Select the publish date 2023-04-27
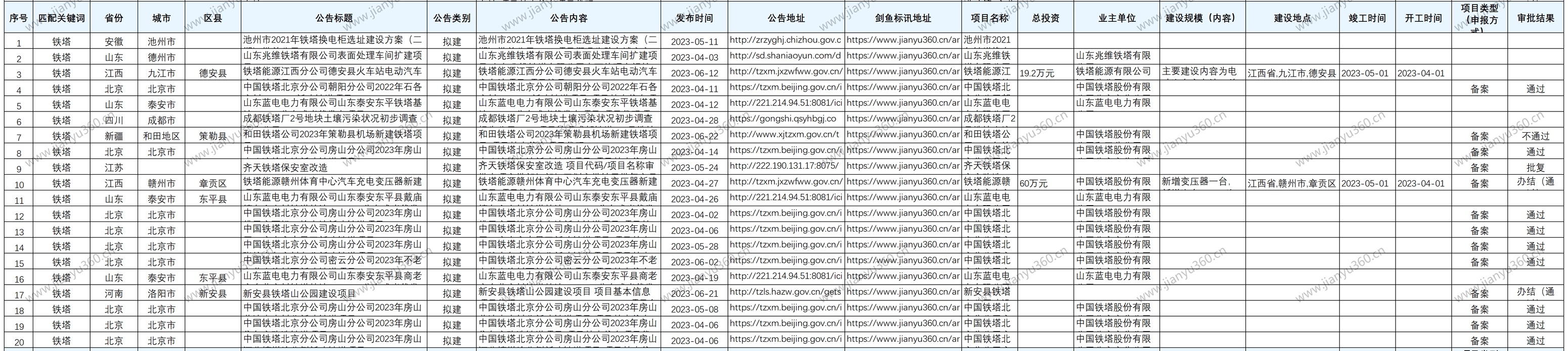Image resolution: width=1568 pixels, height=351 pixels. click(694, 183)
